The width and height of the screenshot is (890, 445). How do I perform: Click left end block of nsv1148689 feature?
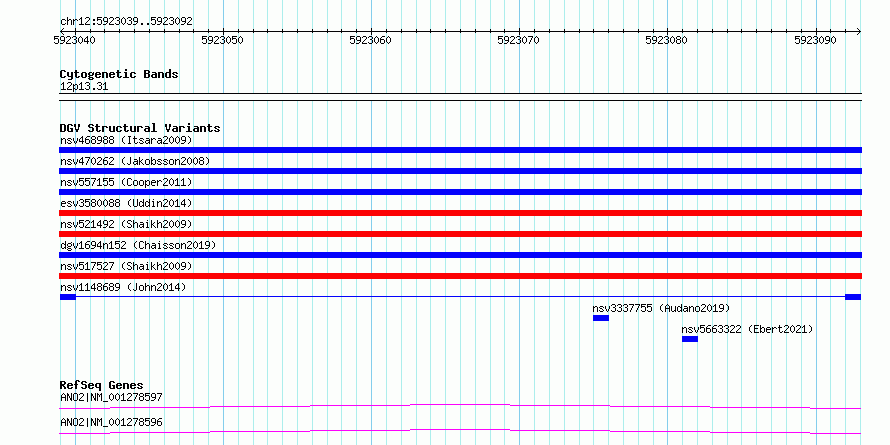[68, 297]
